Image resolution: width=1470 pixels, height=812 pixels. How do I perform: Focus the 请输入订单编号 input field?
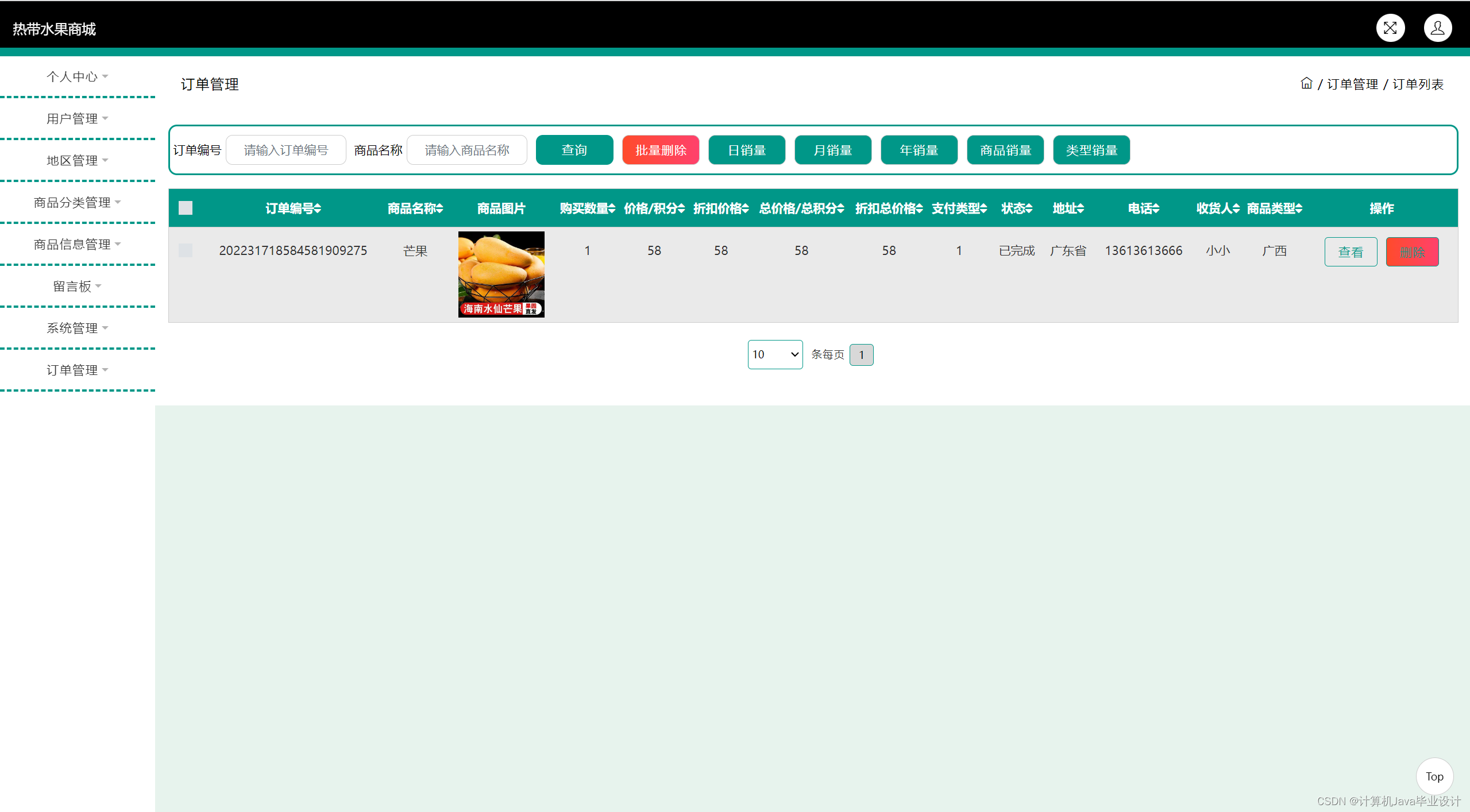tap(286, 150)
